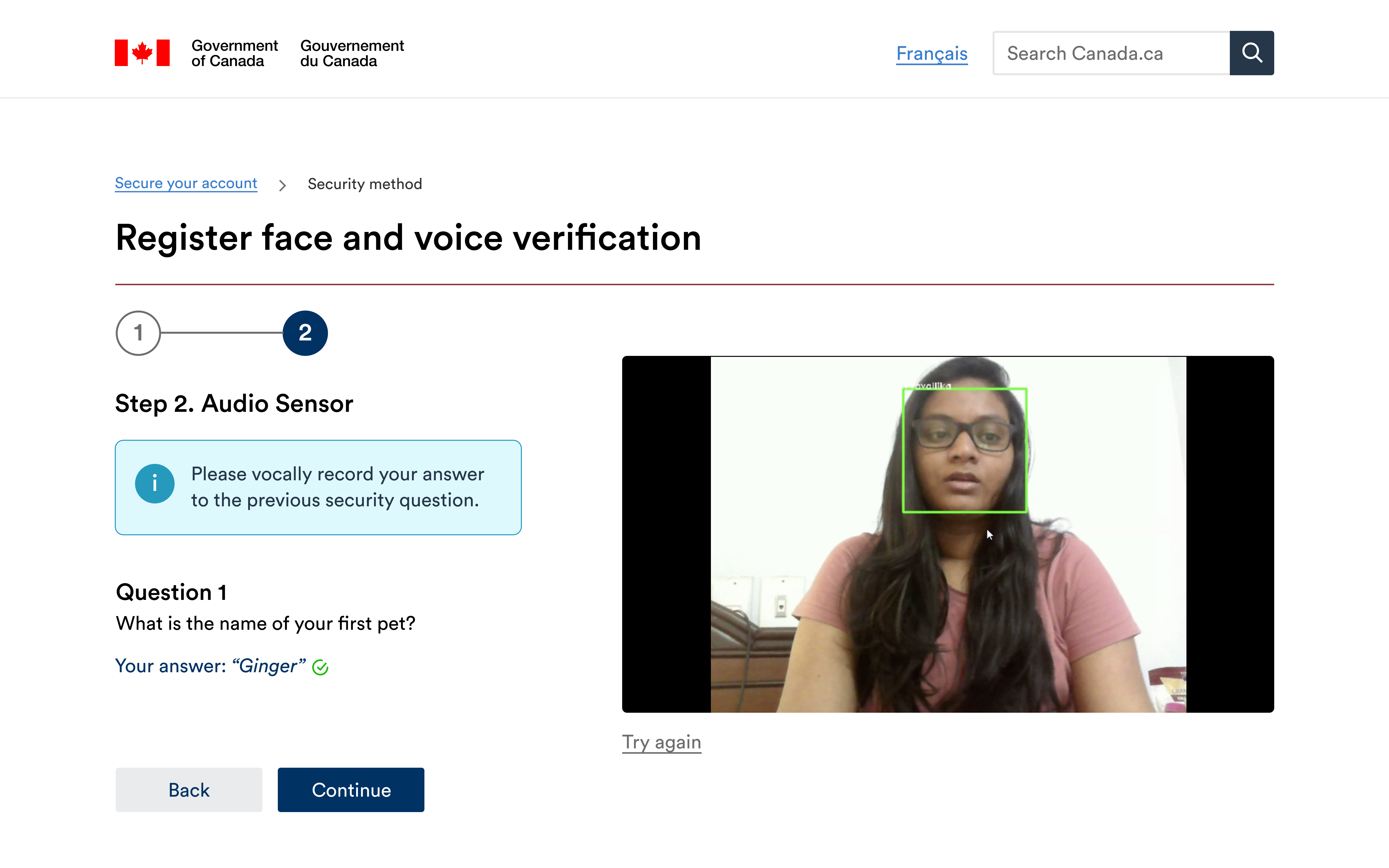Click the Your answer Ginger text
1389x868 pixels.
[x=210, y=666]
